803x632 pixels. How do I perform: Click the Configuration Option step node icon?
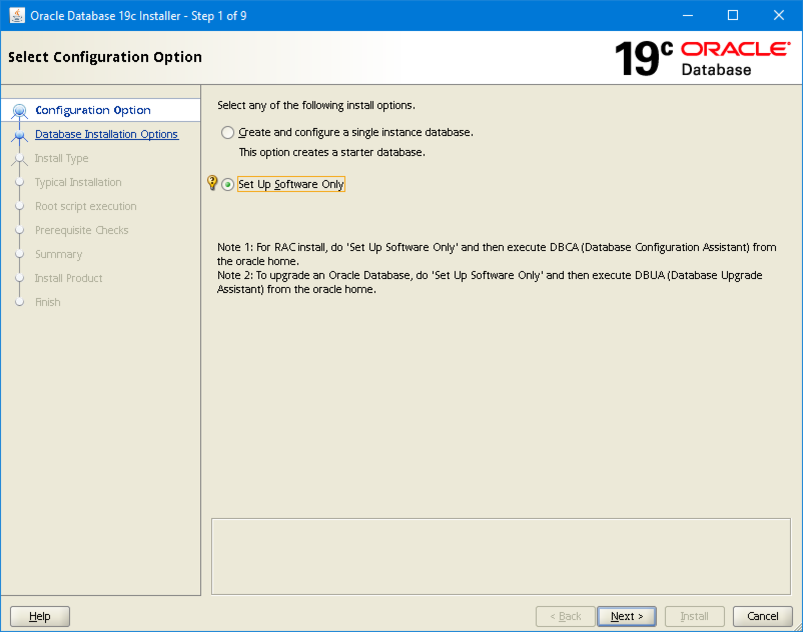click(19, 110)
